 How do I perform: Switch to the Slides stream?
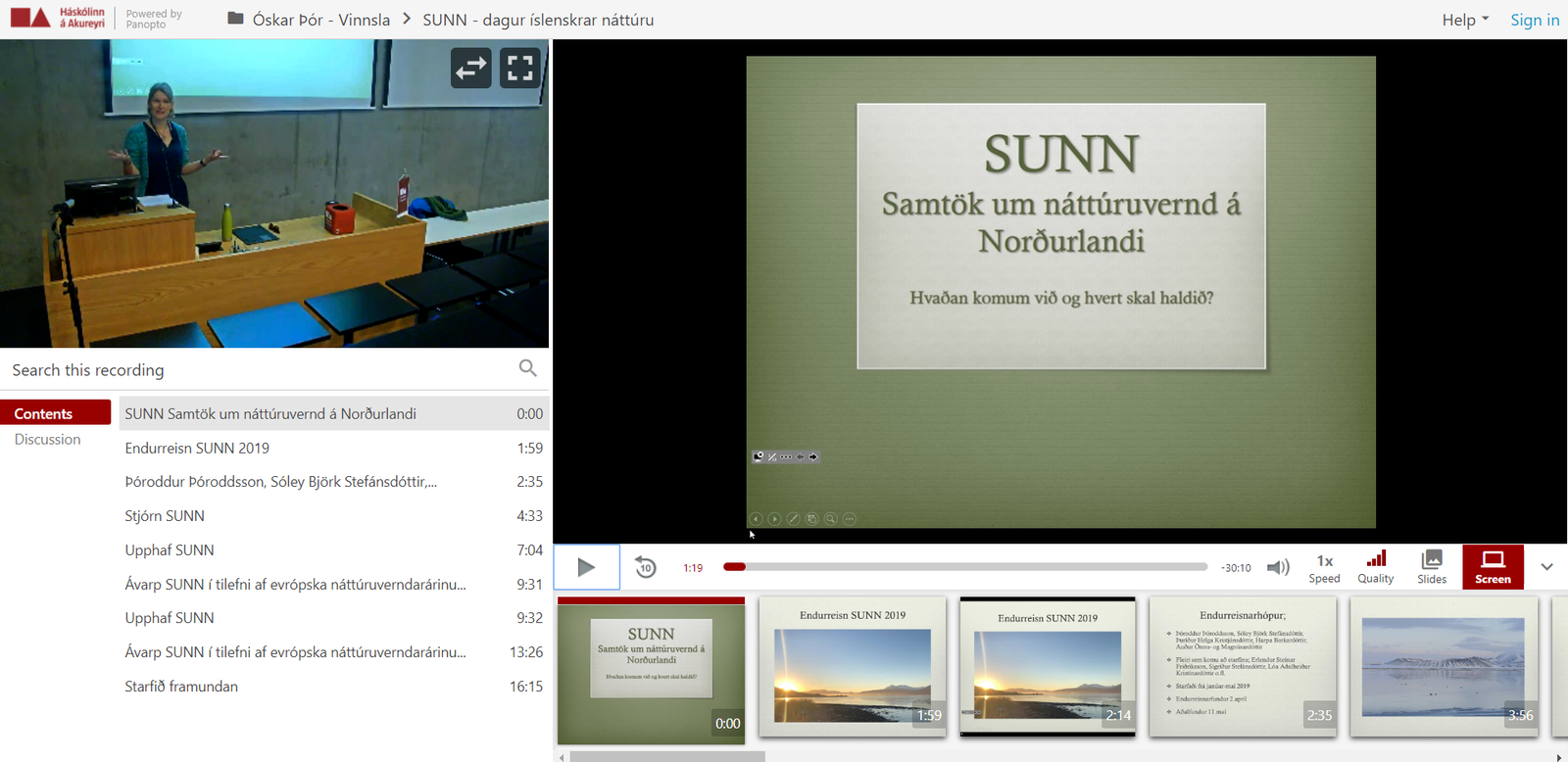coord(1432,566)
